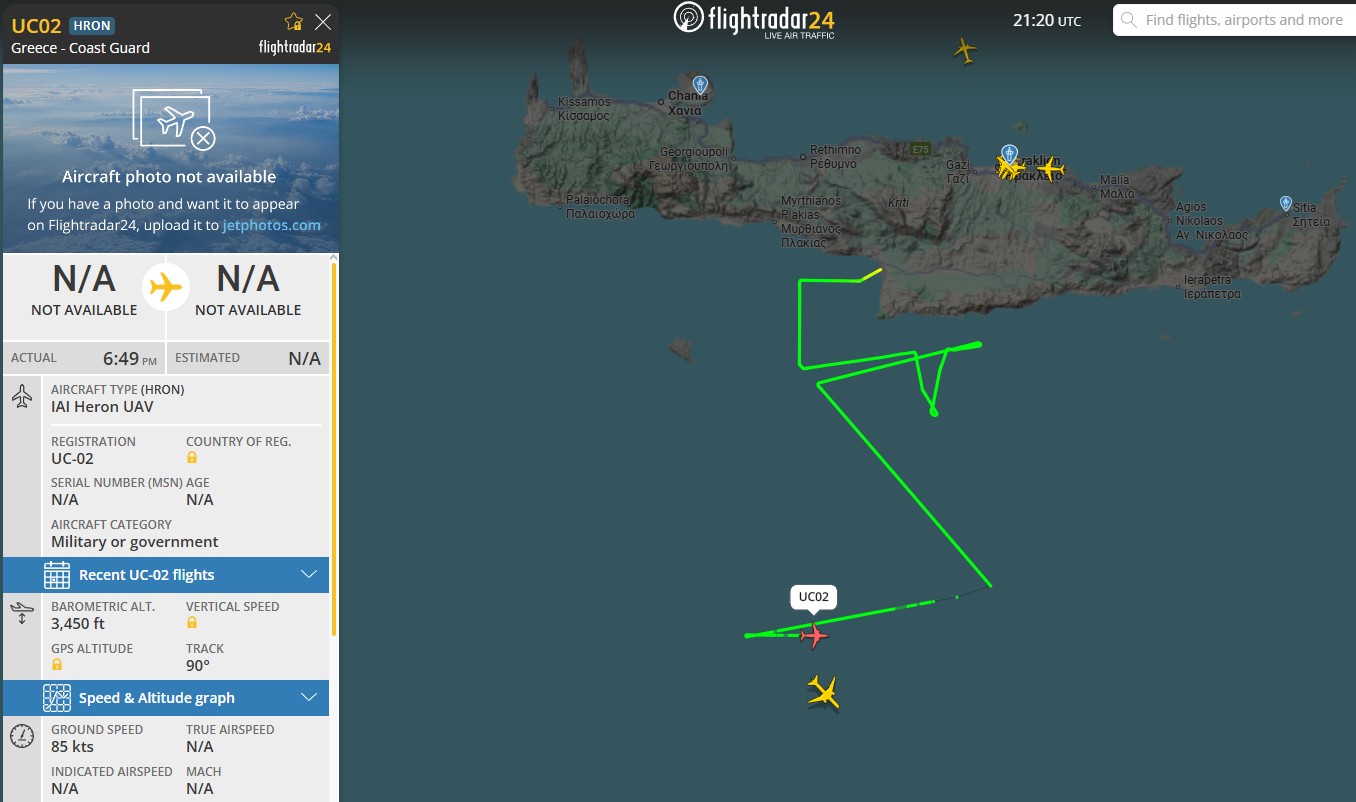Click the vertical speed lock icon
Screen dimensions: 1356x802
click(192, 623)
